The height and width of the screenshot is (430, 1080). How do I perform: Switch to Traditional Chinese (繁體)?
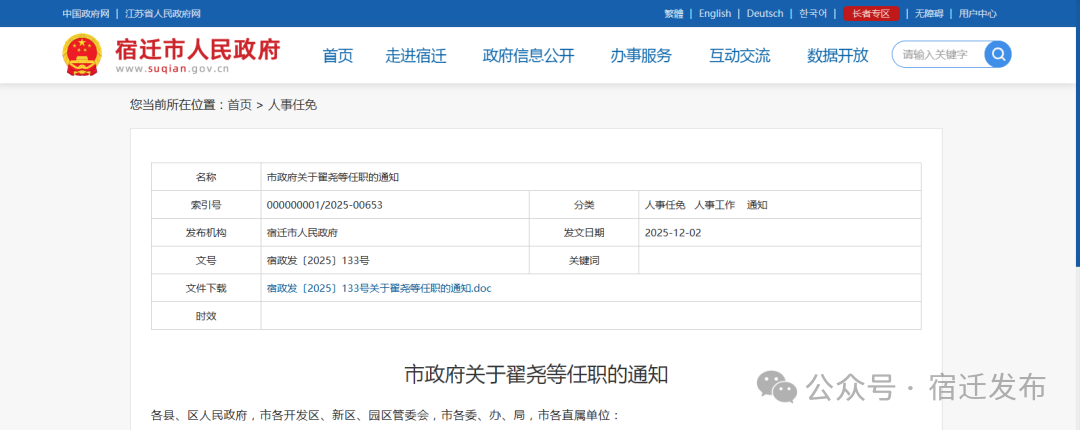pyautogui.click(x=674, y=13)
